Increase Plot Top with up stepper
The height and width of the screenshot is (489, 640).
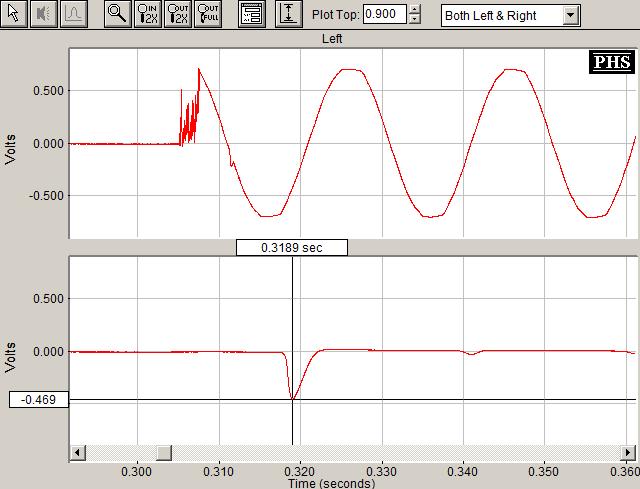414,9
